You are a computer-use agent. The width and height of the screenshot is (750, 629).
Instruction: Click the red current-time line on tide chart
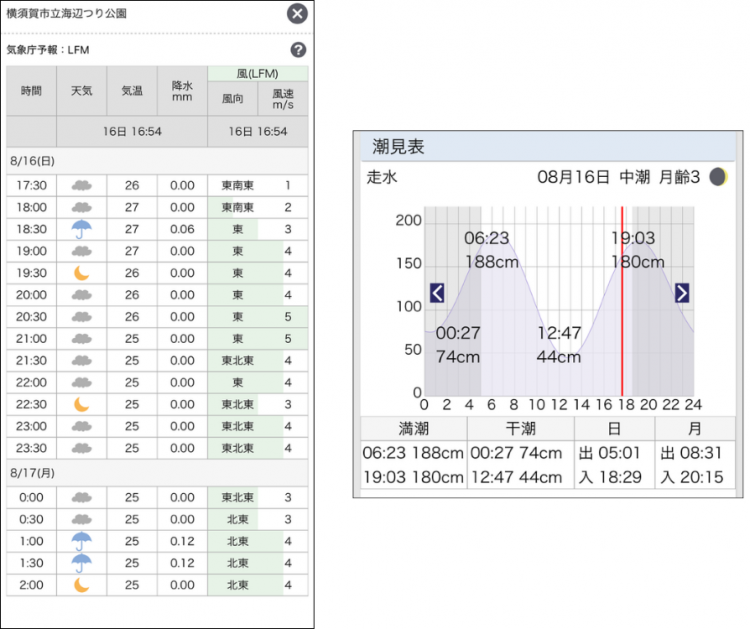pyautogui.click(x=622, y=301)
